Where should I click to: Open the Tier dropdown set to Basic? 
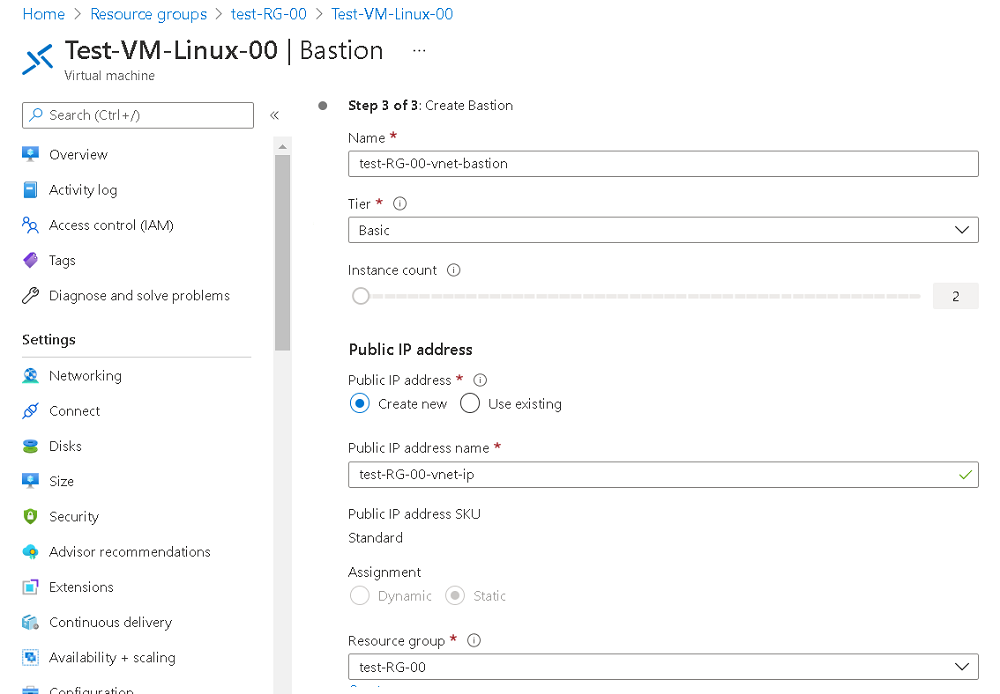pyautogui.click(x=663, y=230)
